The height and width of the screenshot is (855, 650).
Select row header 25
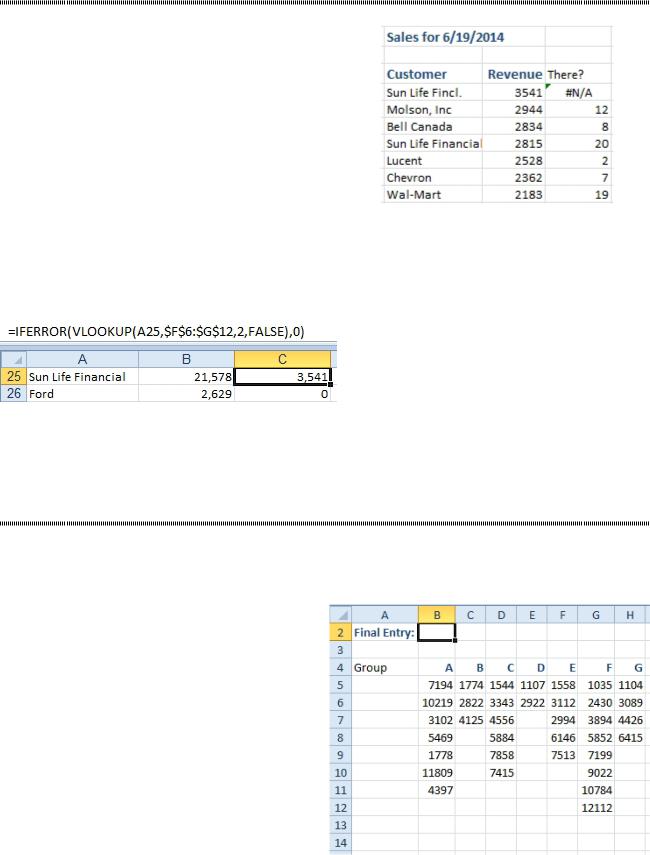(x=14, y=376)
